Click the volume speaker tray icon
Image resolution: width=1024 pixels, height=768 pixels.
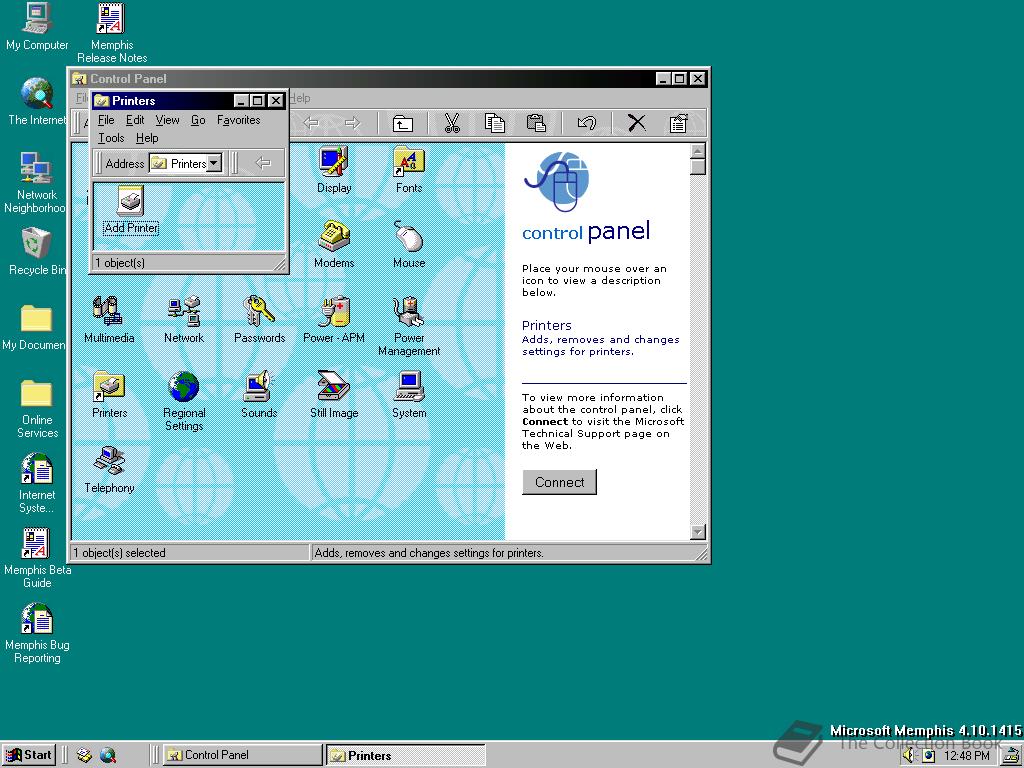(x=908, y=756)
